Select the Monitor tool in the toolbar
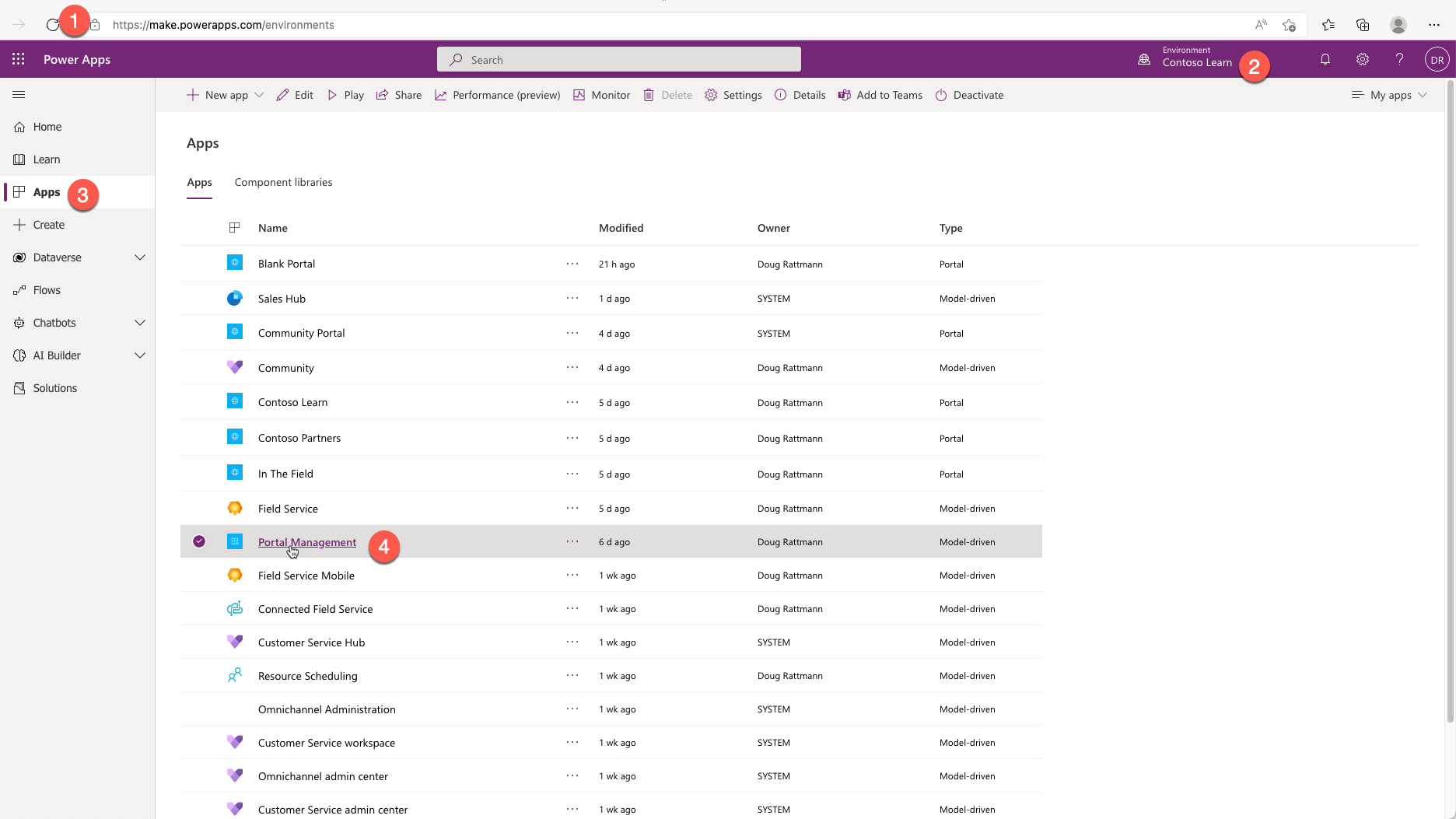The width and height of the screenshot is (1456, 819). point(601,95)
